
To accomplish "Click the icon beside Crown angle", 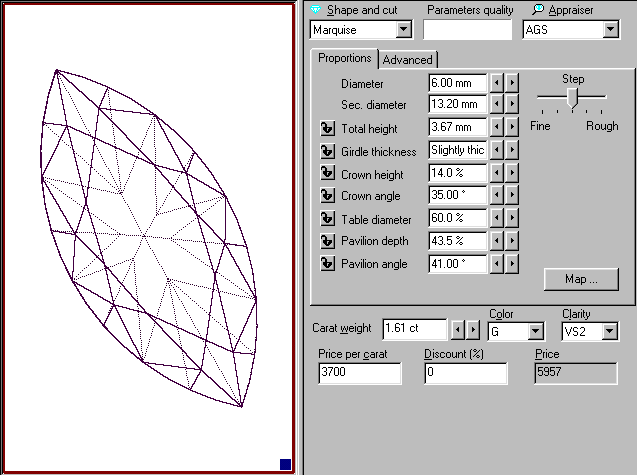I will [x=326, y=196].
